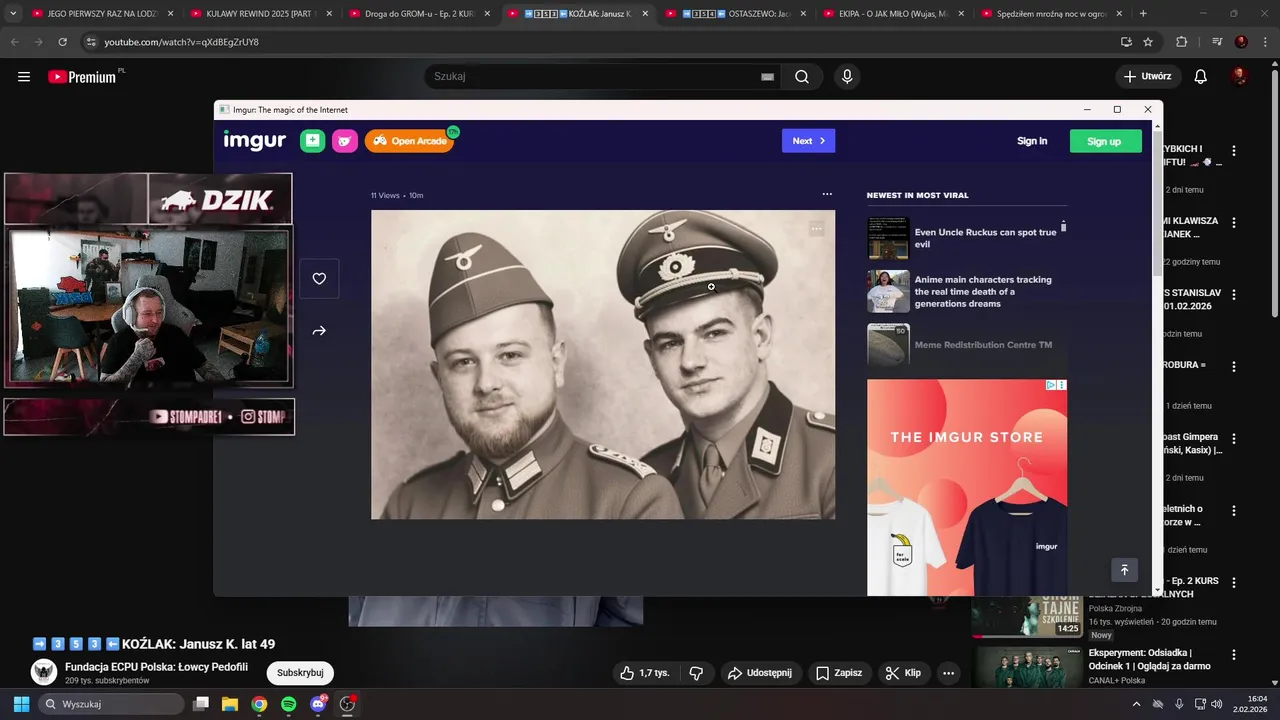Create a clip with Klip button
1280x720 pixels.
click(x=903, y=673)
